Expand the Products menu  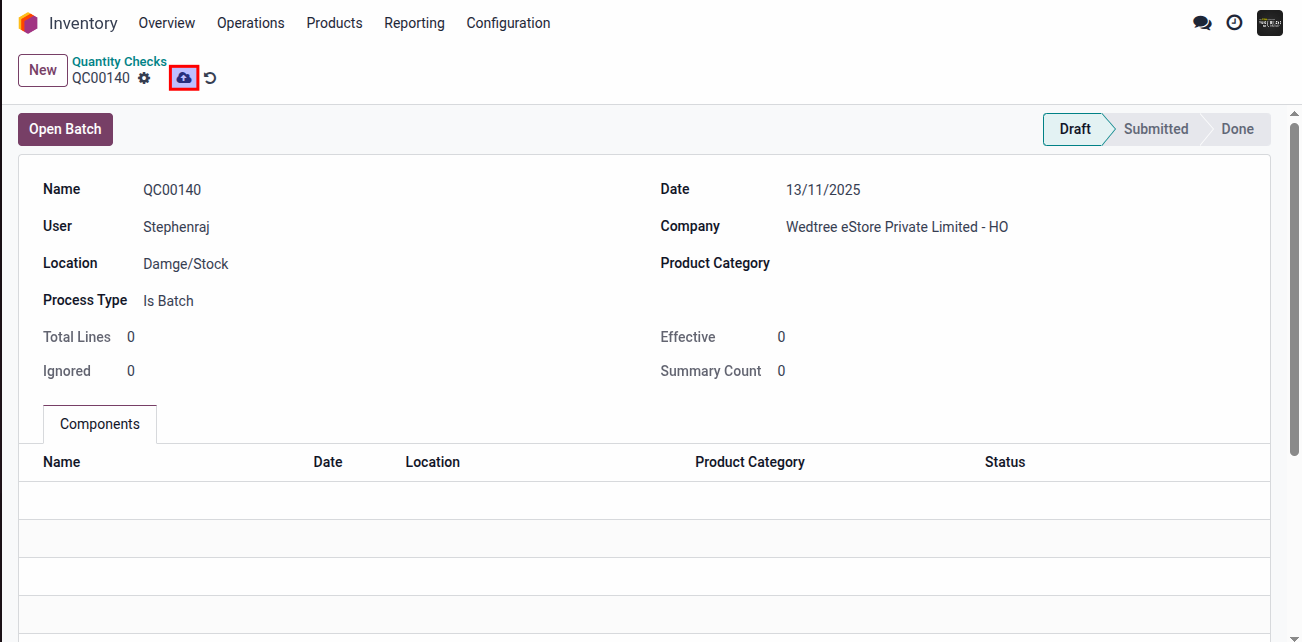click(x=334, y=23)
